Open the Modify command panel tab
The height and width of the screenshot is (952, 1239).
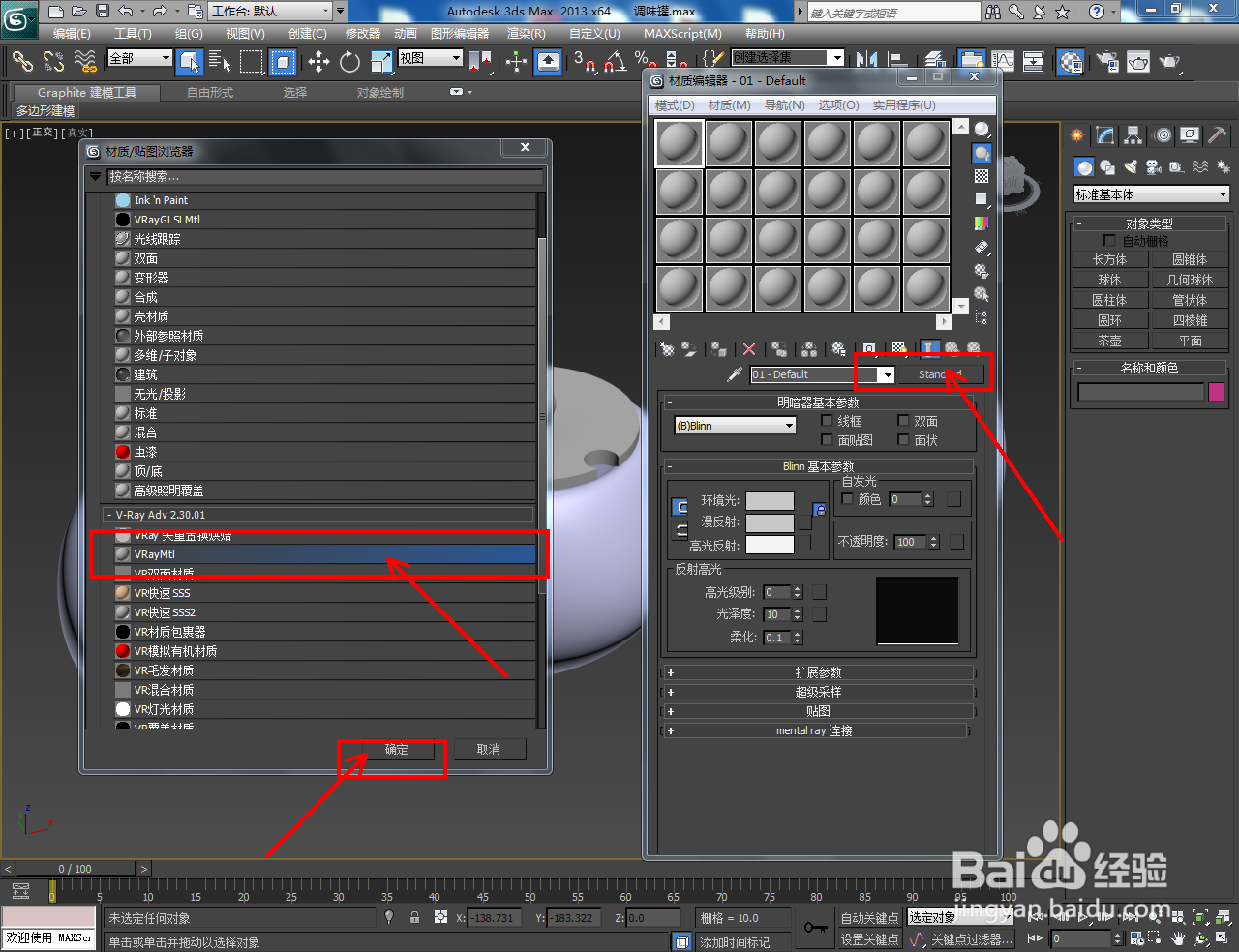1104,135
